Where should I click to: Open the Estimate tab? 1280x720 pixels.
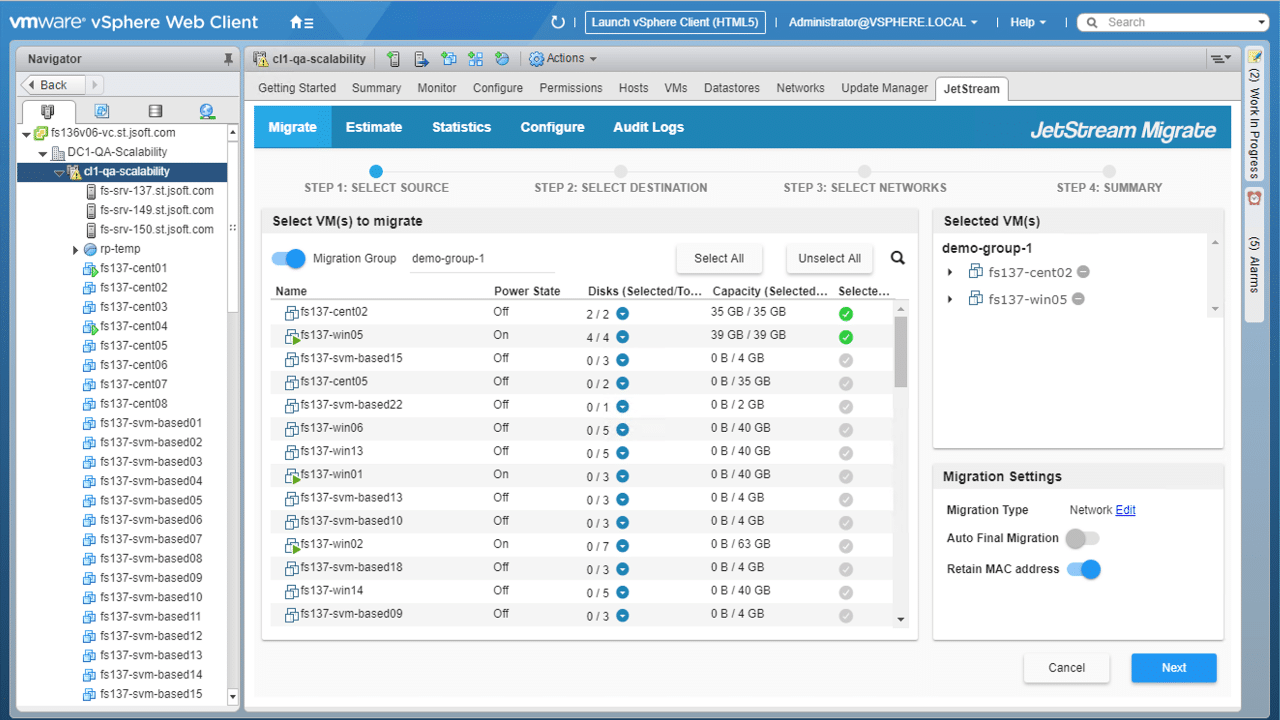click(374, 127)
